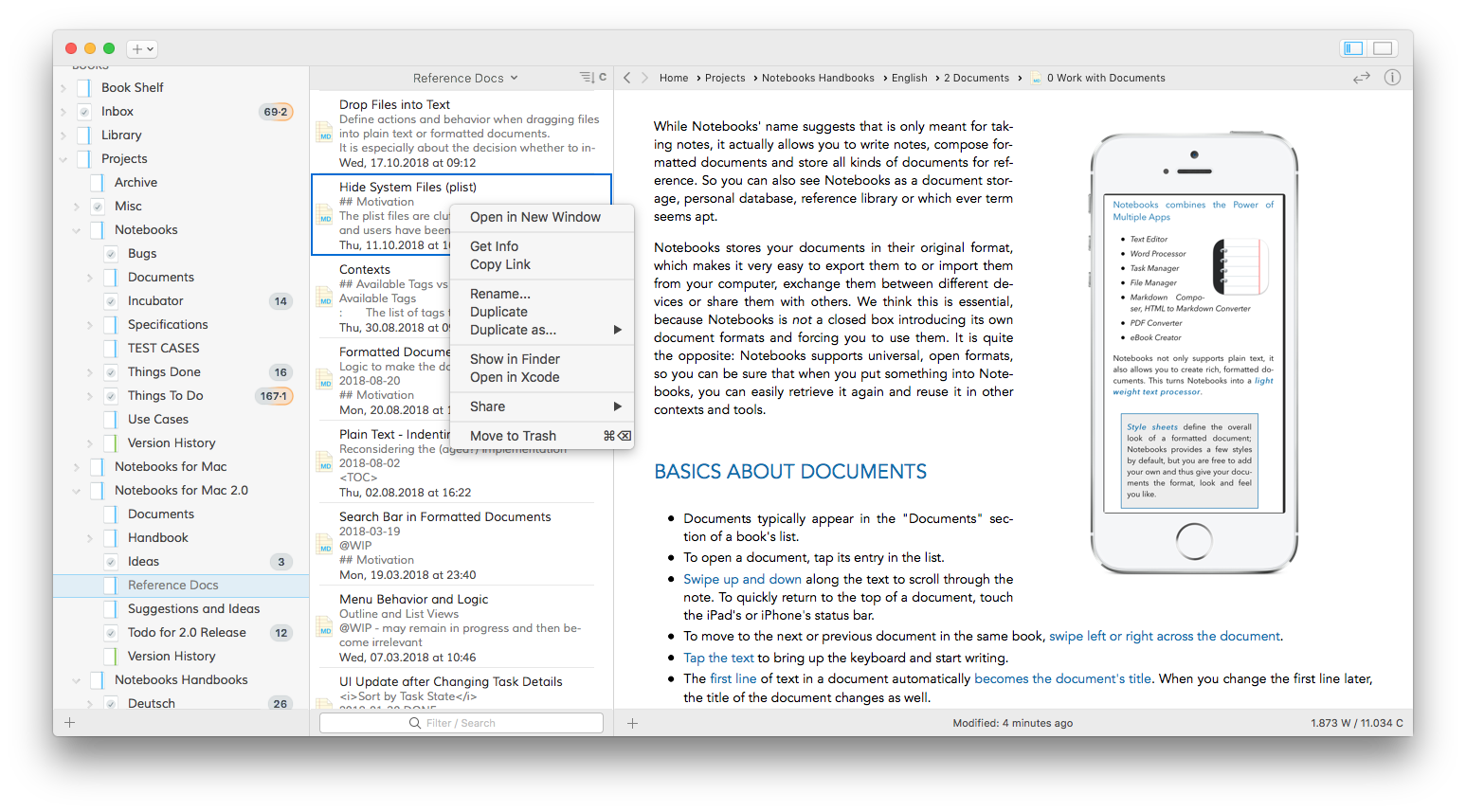This screenshot has height=812, width=1466.
Task: Collapse the Projects tree item
Action: [x=63, y=159]
